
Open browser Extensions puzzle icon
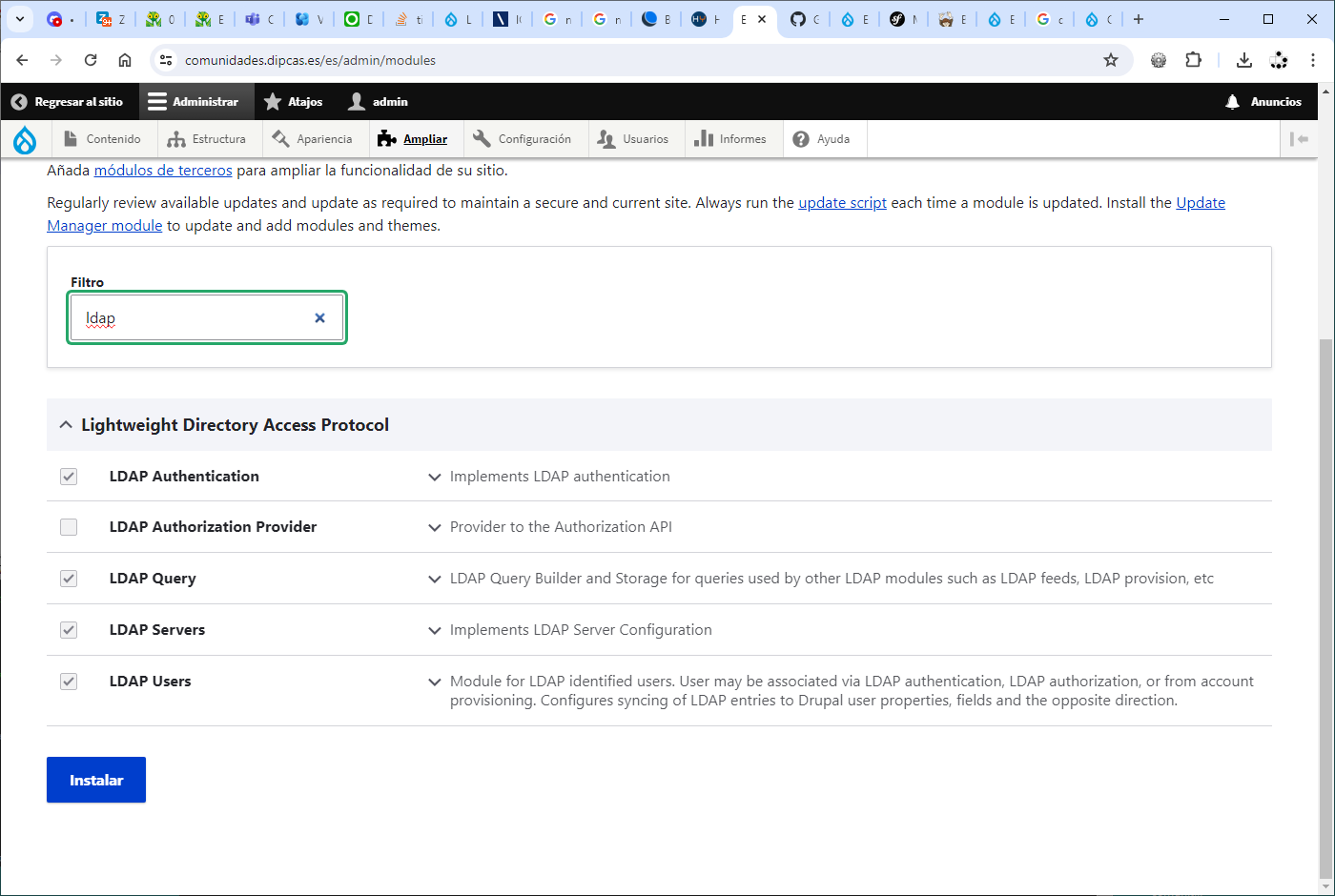1193,60
